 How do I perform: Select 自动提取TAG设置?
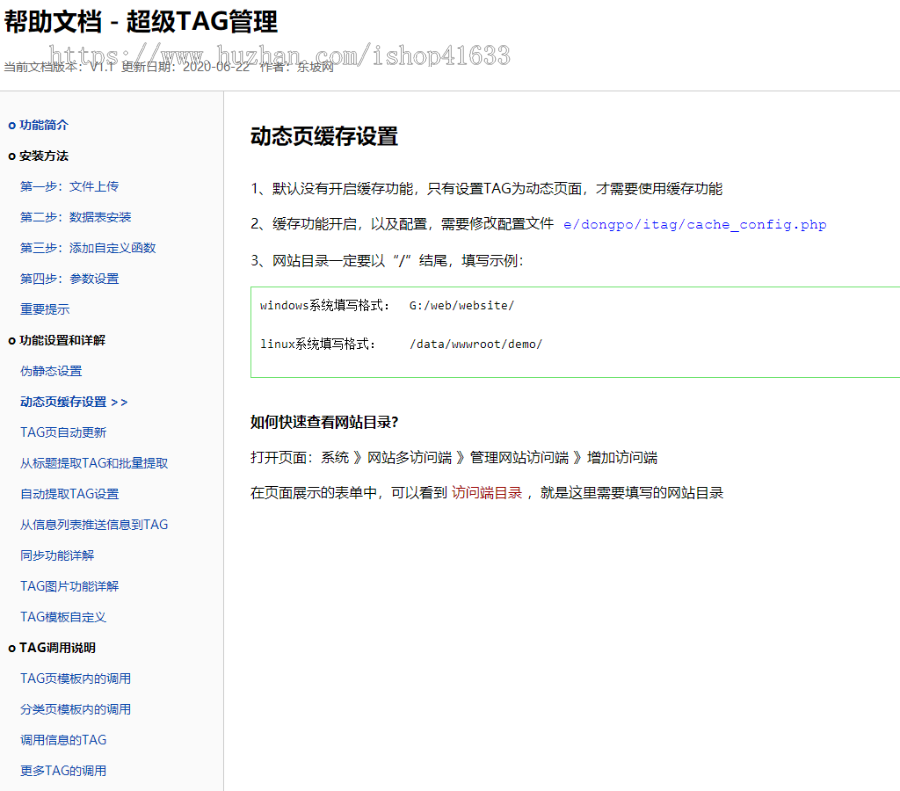[x=70, y=494]
